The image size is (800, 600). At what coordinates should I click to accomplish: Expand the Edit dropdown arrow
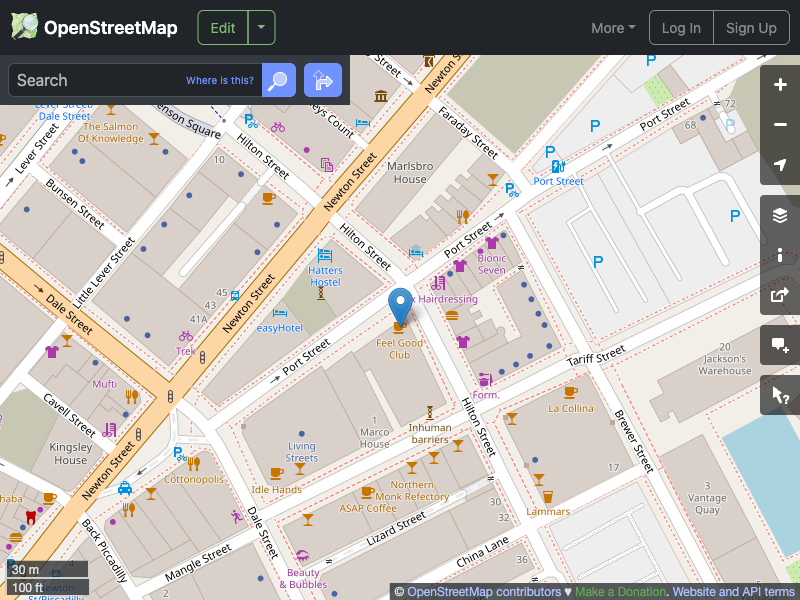point(260,27)
